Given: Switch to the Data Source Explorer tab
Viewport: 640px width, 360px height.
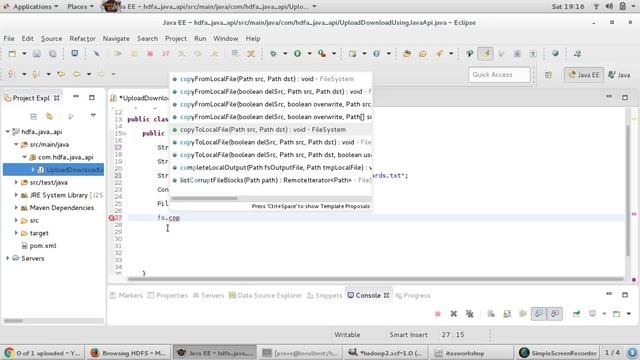Looking at the screenshot, I should 265,295.
